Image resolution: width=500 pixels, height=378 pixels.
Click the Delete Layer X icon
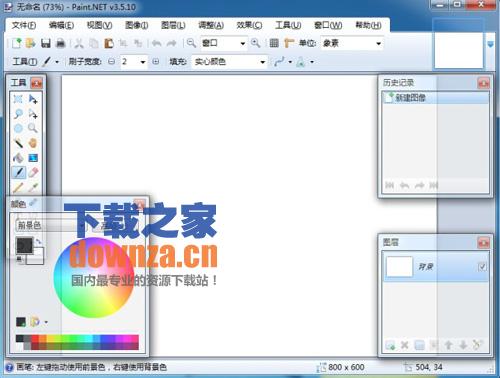(x=405, y=346)
